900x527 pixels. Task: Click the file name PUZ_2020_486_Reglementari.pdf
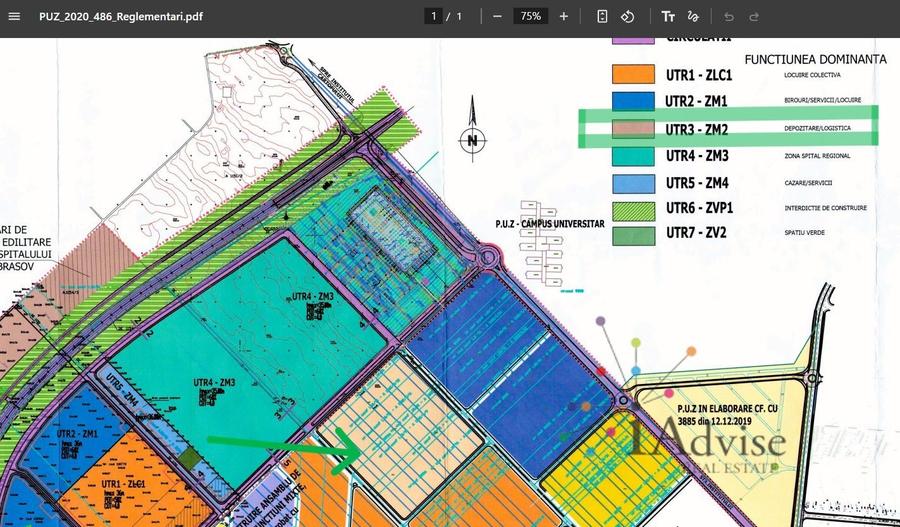[x=121, y=17]
